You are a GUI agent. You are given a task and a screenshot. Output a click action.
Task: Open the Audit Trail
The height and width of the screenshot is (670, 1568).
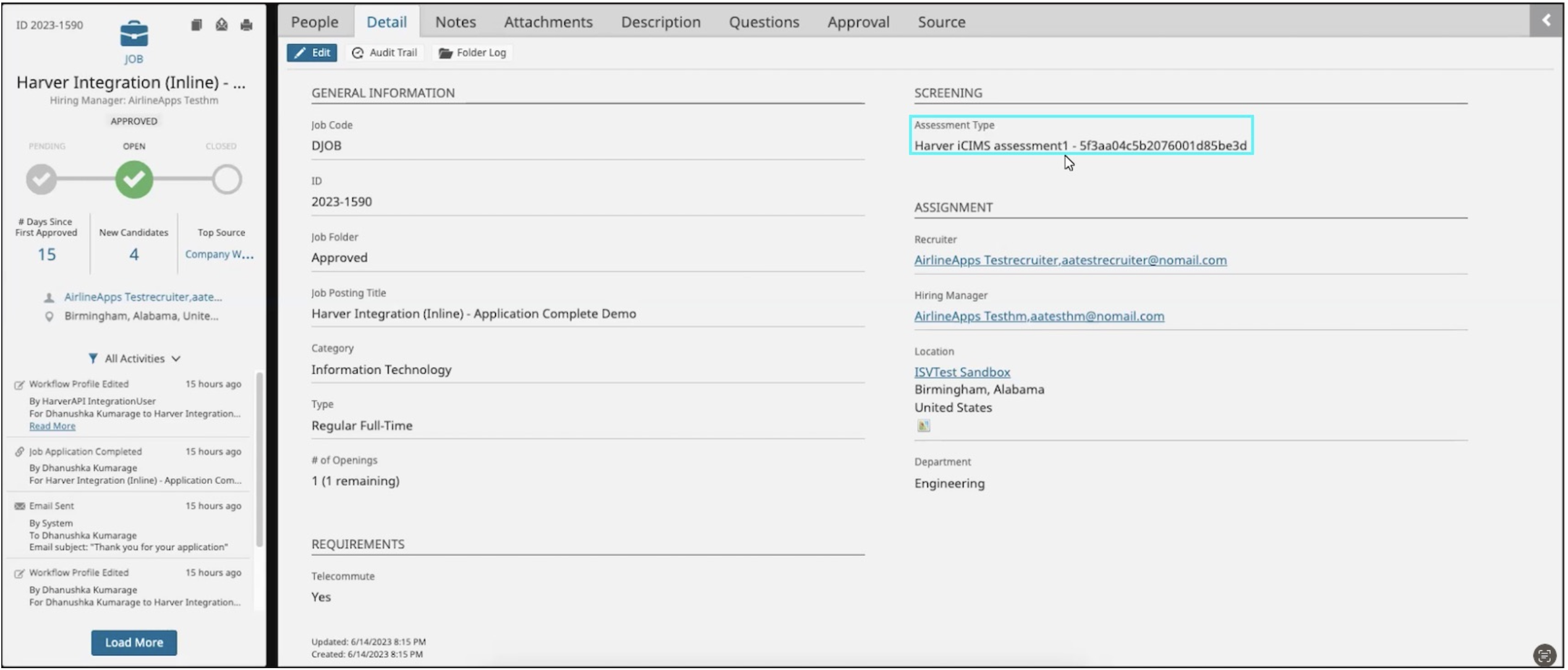[x=385, y=53]
